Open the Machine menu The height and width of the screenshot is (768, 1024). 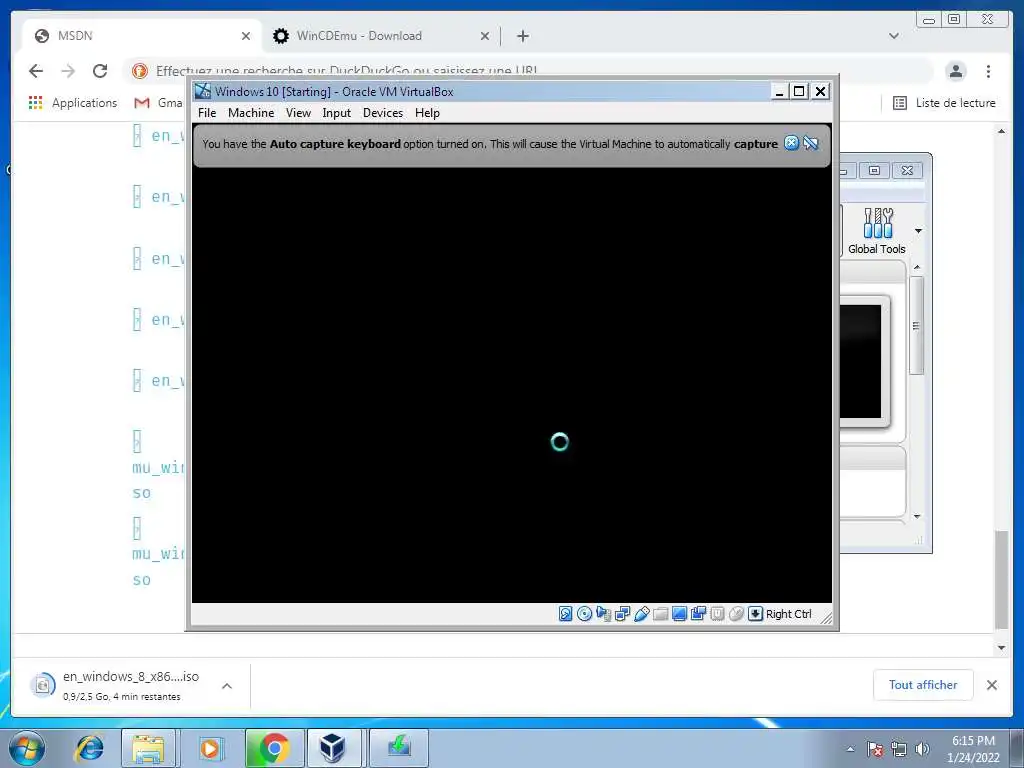251,113
